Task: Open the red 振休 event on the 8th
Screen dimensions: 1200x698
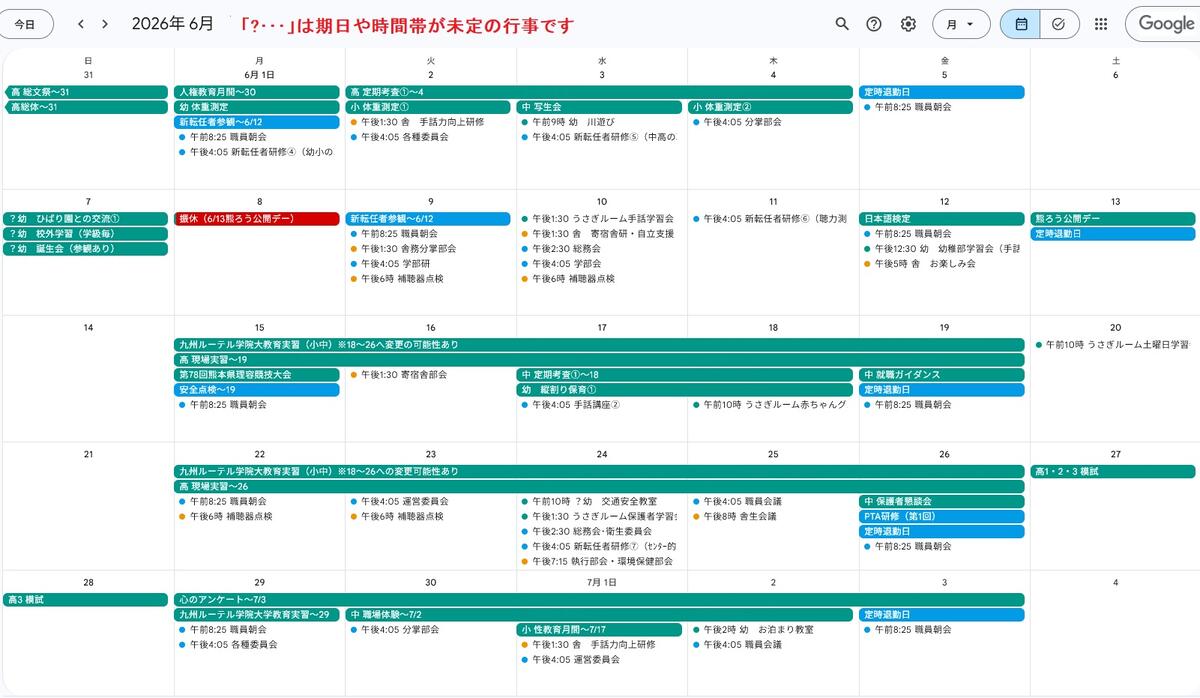Action: tap(257, 219)
